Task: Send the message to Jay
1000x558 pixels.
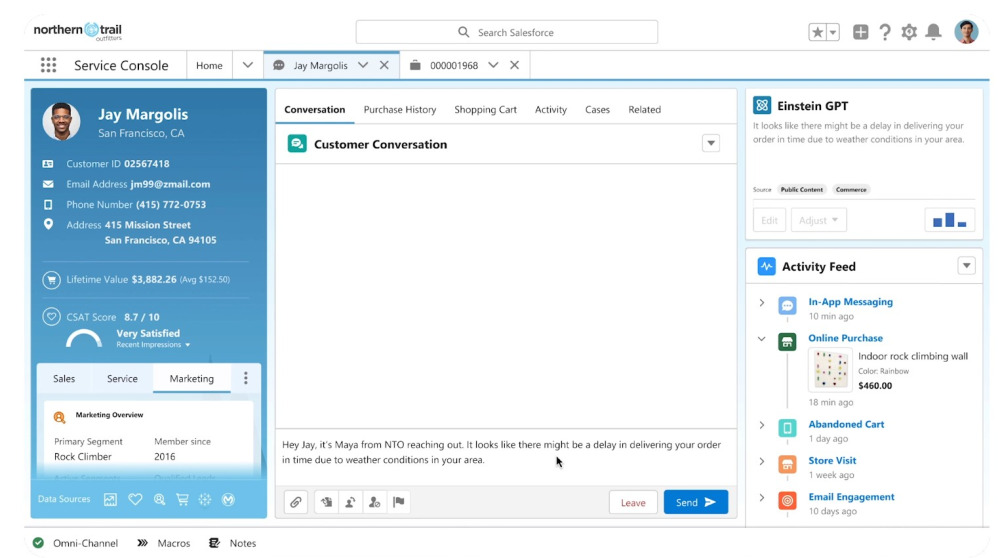Action: click(695, 503)
